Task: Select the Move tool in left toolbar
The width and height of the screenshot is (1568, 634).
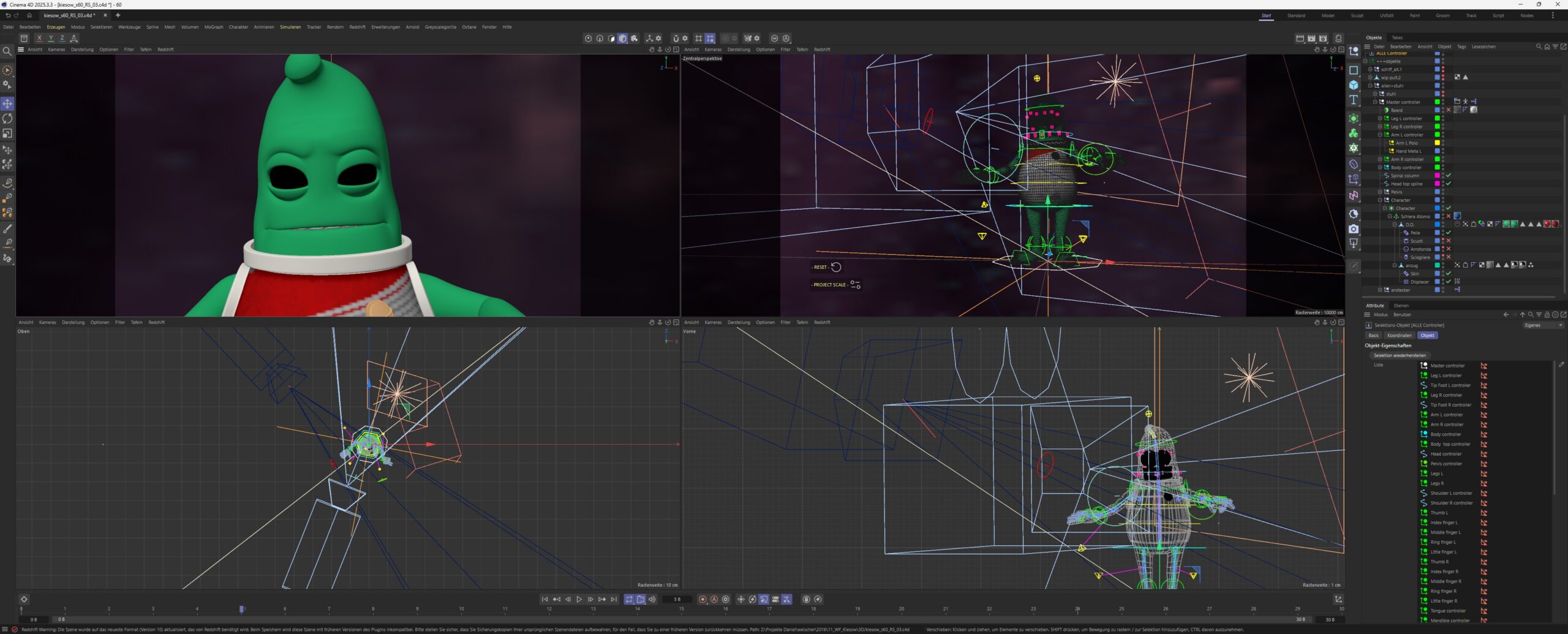Action: [x=7, y=104]
